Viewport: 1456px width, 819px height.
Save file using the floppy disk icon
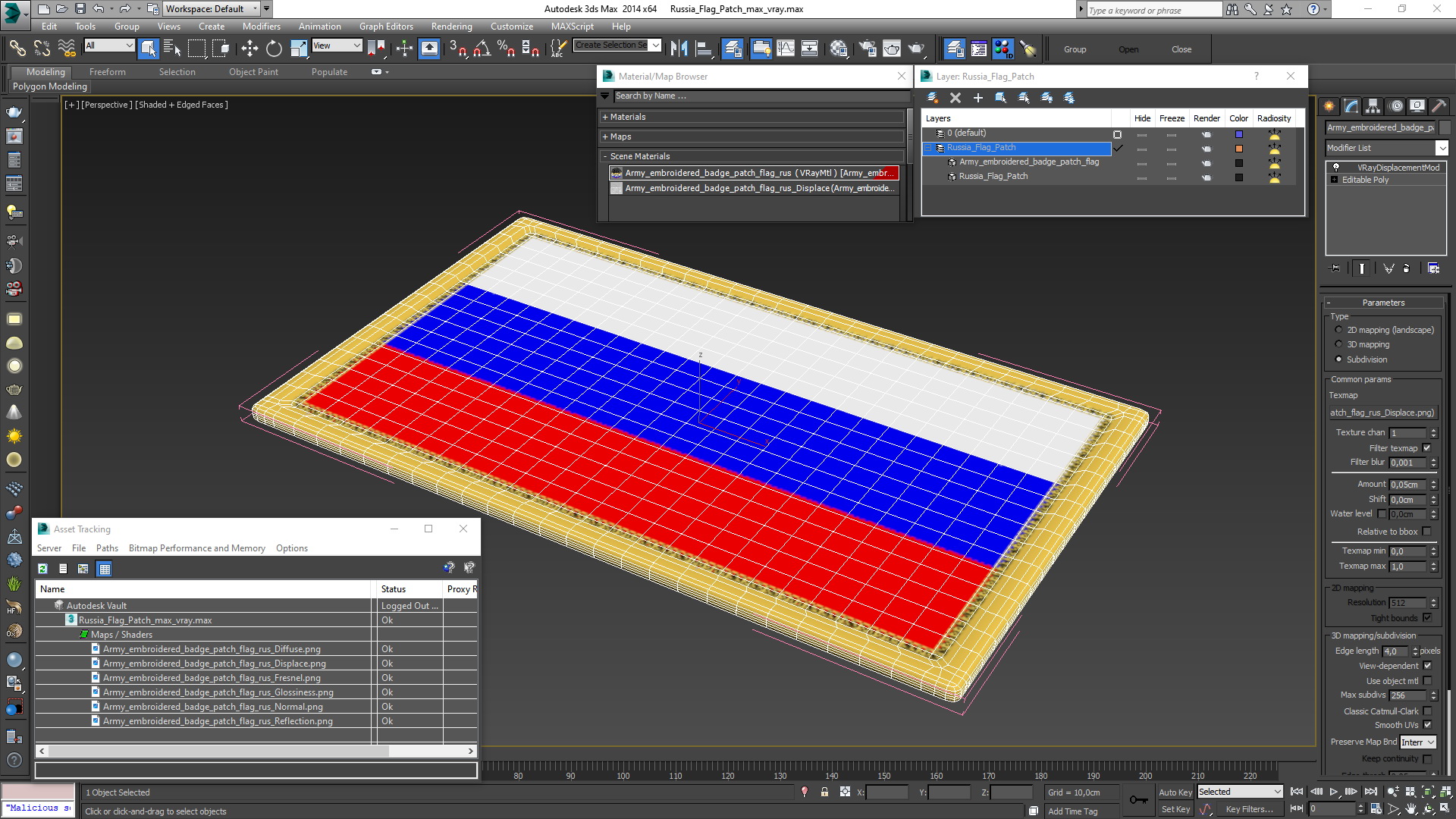[80, 9]
